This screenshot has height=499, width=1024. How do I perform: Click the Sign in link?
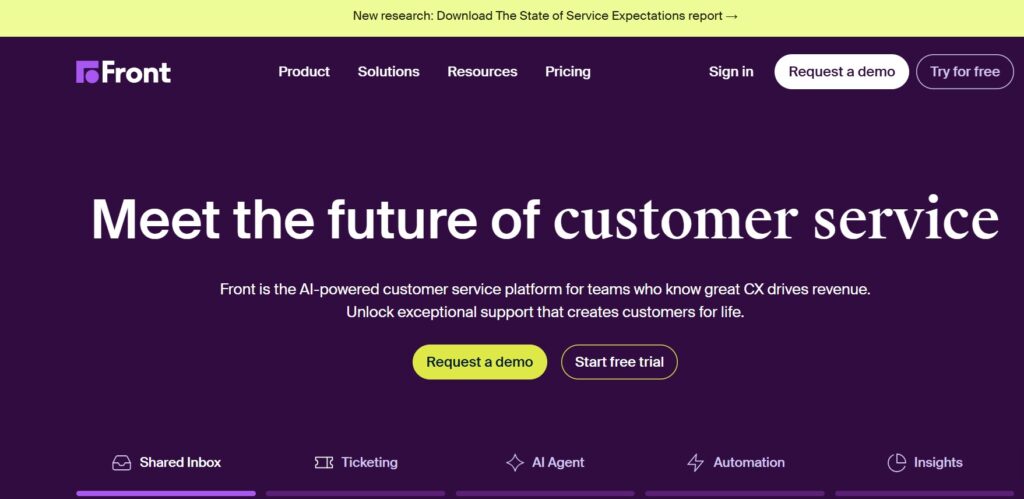(x=731, y=72)
